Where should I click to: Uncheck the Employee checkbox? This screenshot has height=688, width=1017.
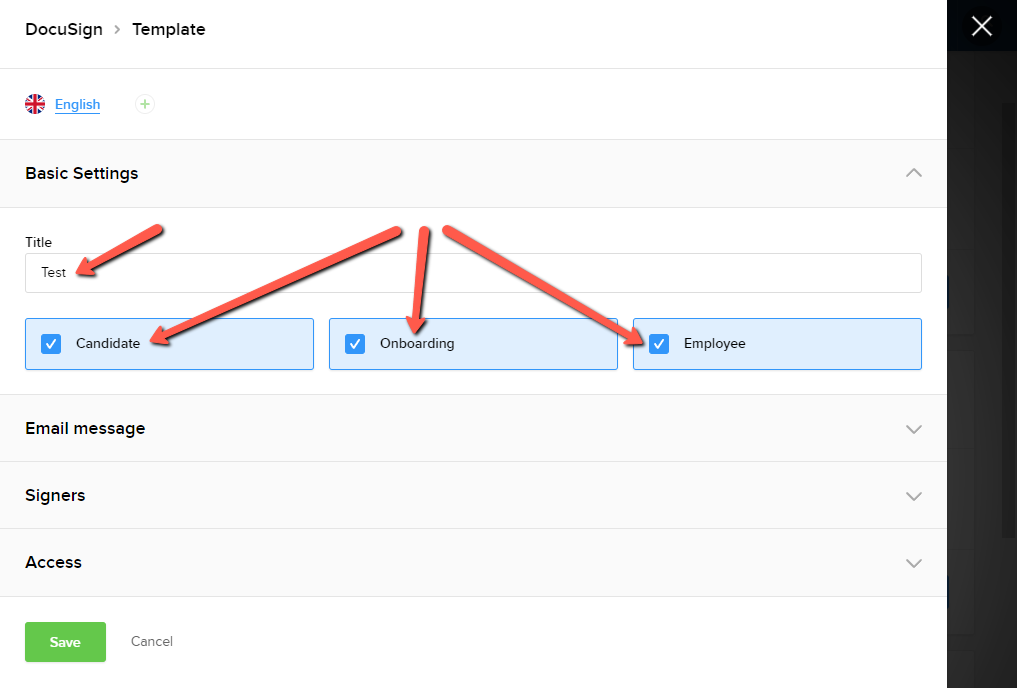[x=659, y=343]
